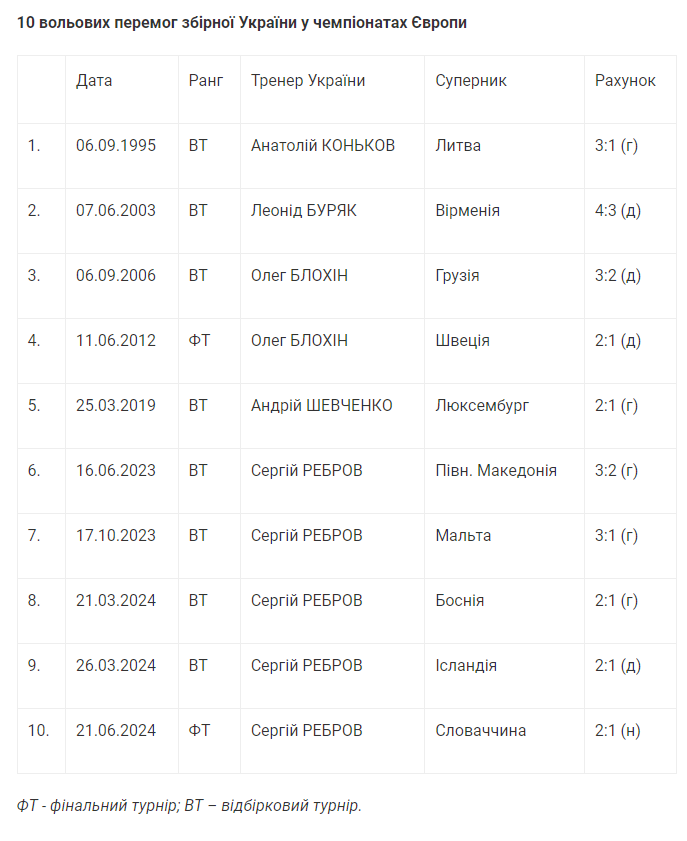This screenshot has width=687, height=841.
Task: Select the Анатолій КОНЬКОВ coach cell
Action: pos(323,146)
